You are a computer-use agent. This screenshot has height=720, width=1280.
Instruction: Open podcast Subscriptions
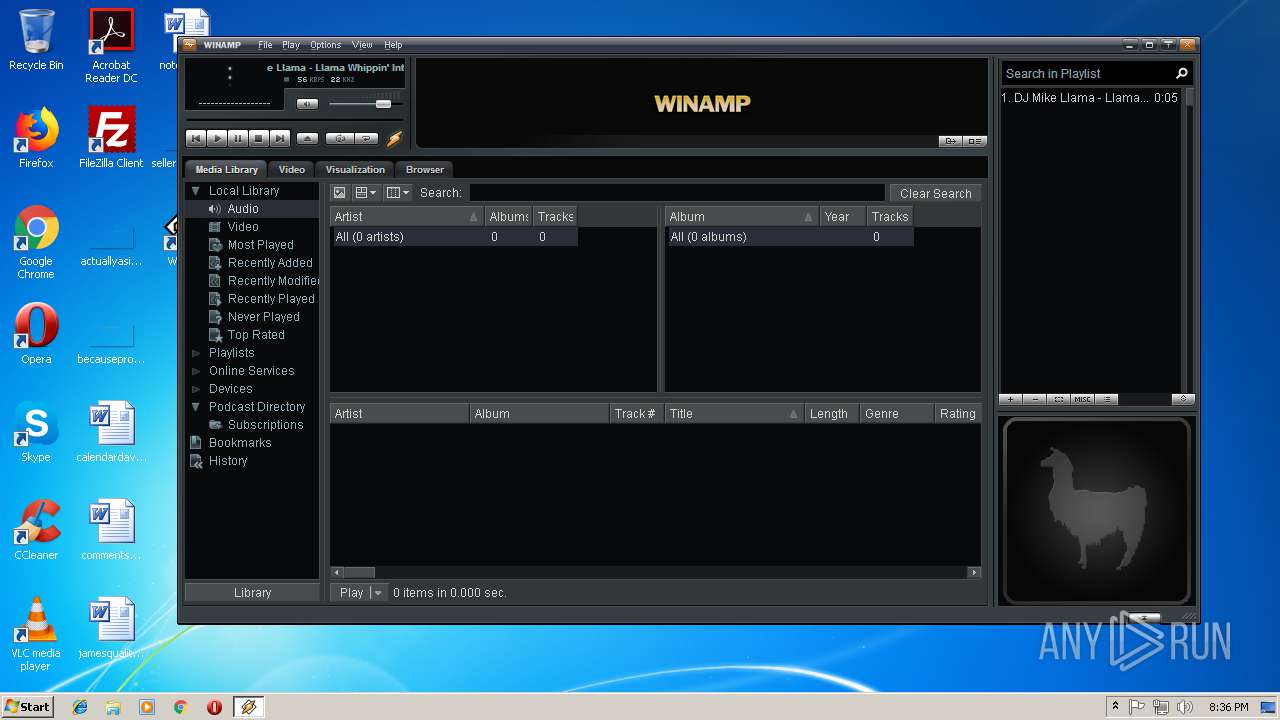pyautogui.click(x=265, y=425)
